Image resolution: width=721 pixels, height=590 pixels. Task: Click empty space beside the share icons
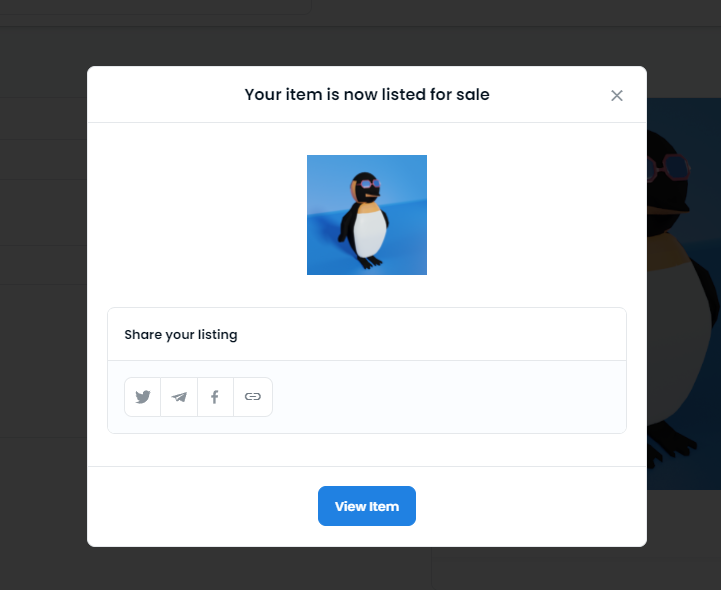click(x=449, y=397)
